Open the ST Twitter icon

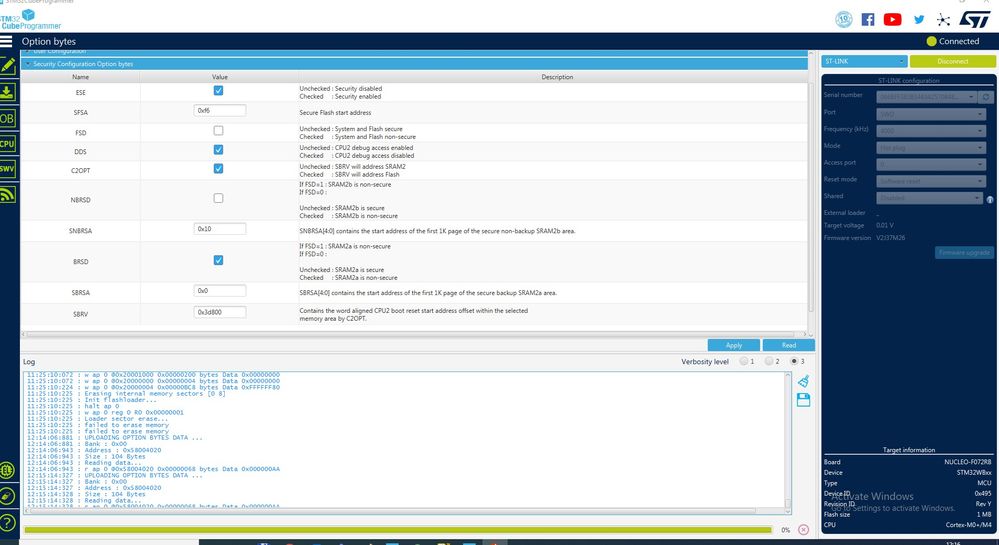point(919,19)
